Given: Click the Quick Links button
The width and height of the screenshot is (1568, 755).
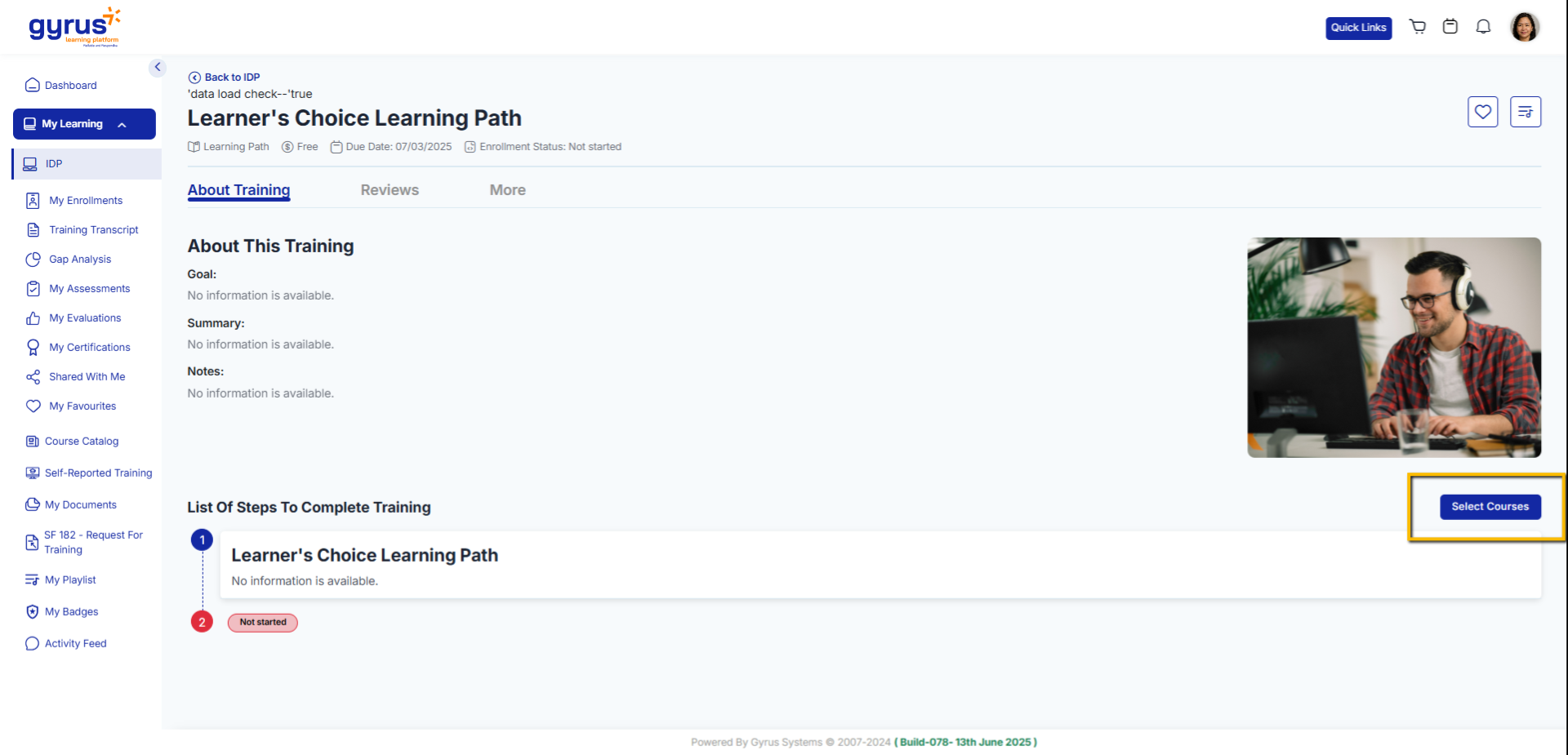Looking at the screenshot, I should coord(1359,28).
